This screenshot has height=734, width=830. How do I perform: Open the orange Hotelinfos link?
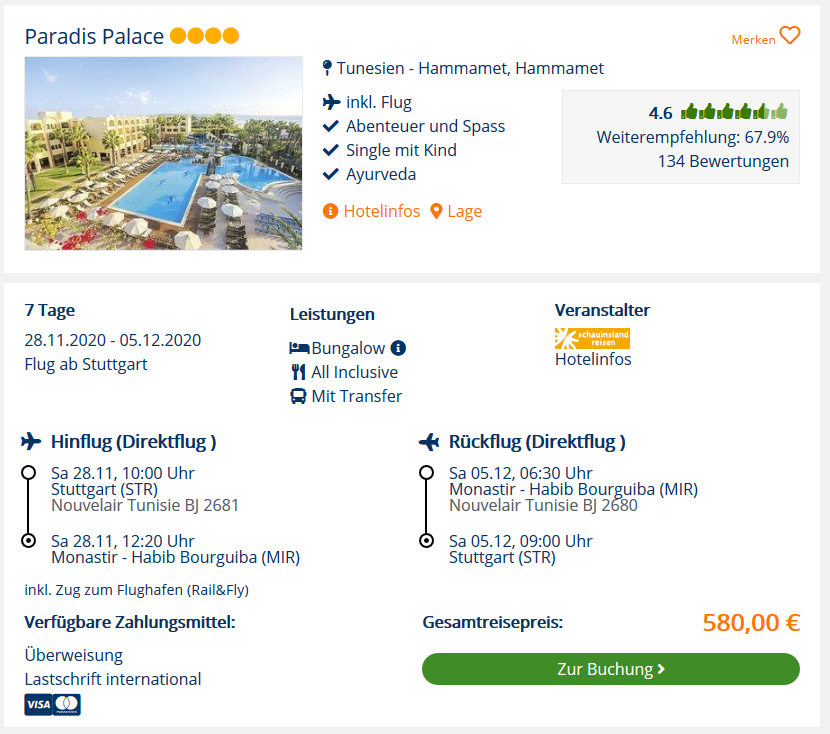pyautogui.click(x=382, y=211)
